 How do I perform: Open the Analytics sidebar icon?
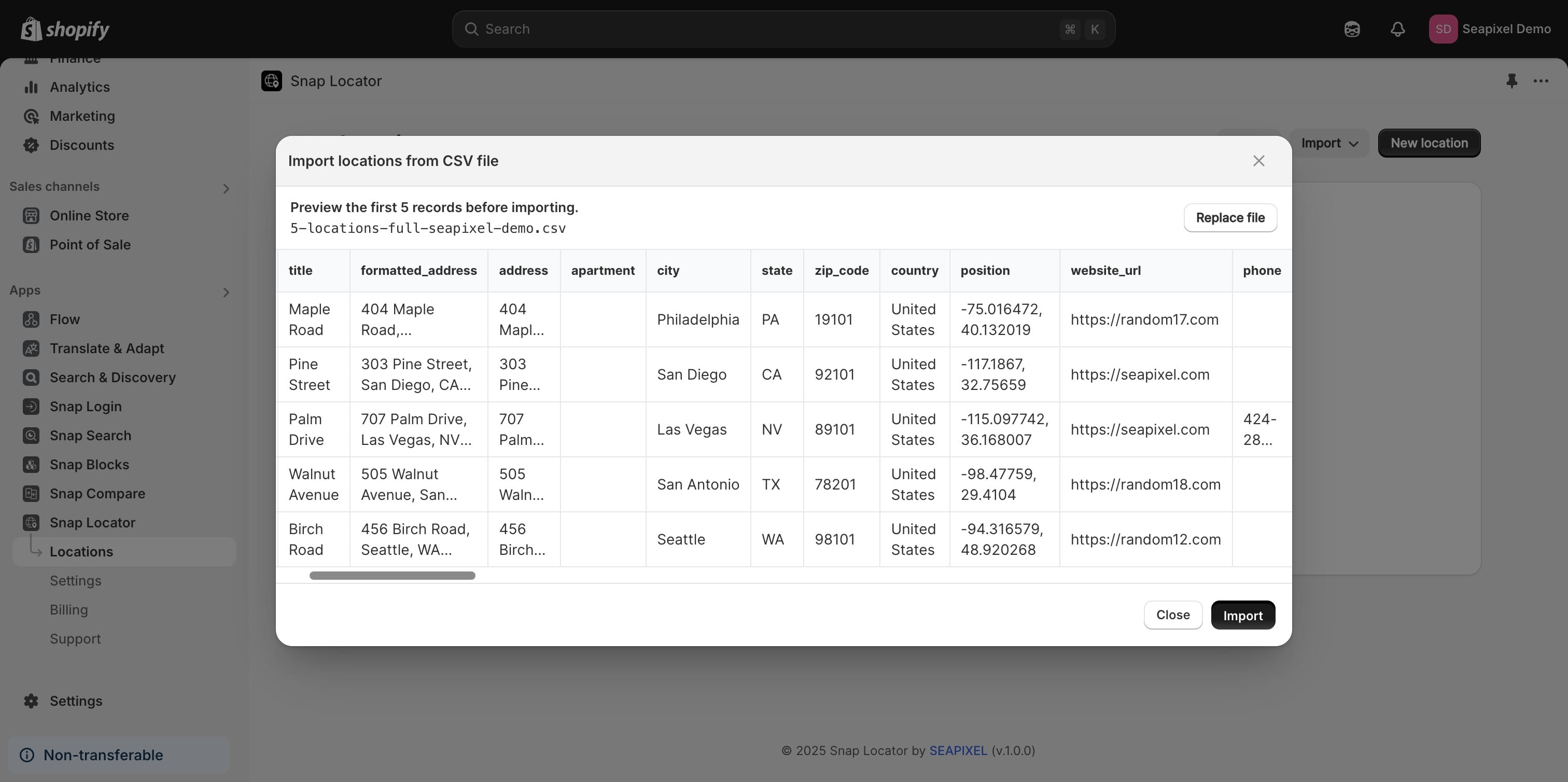tap(31, 87)
